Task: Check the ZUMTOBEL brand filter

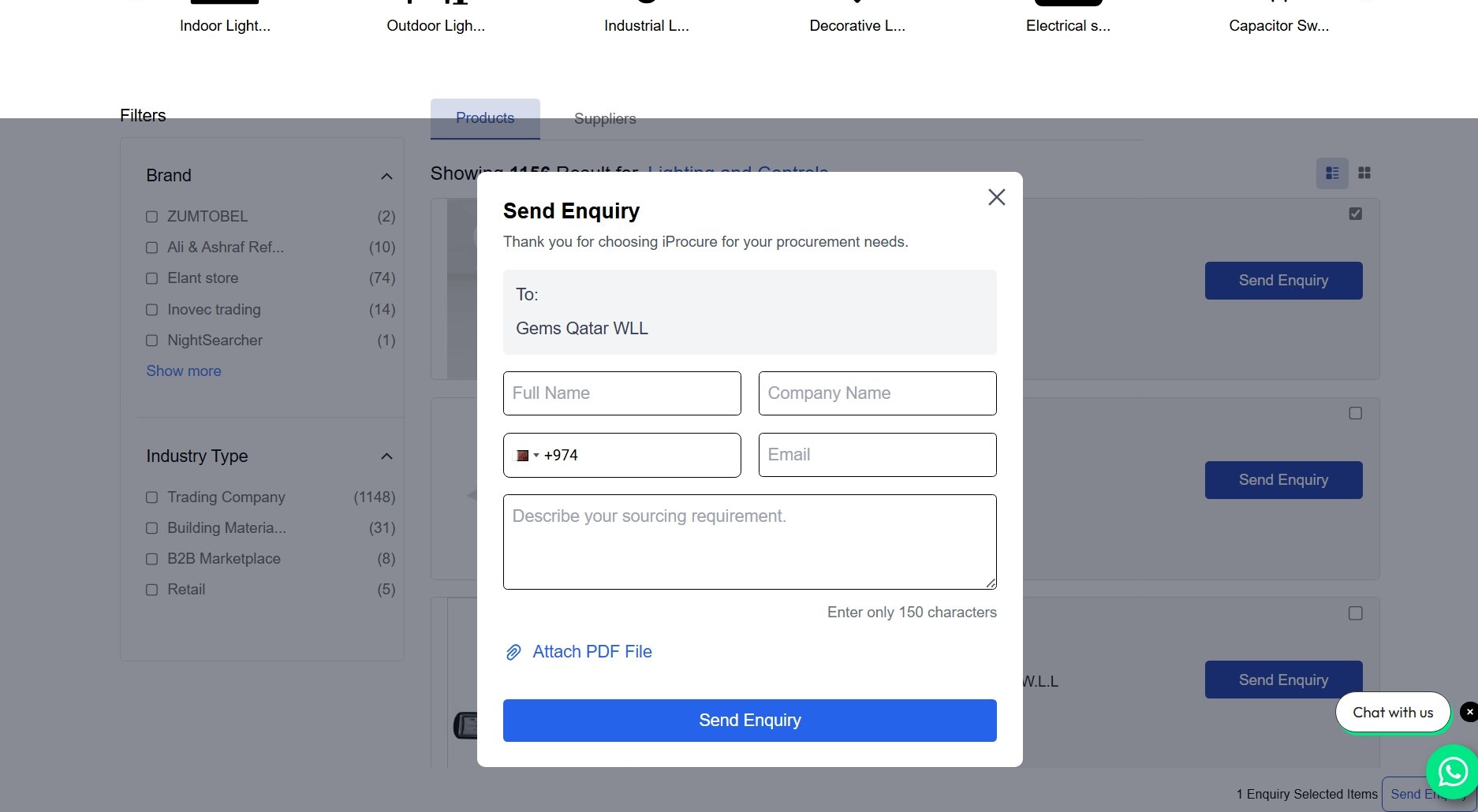Action: point(151,216)
